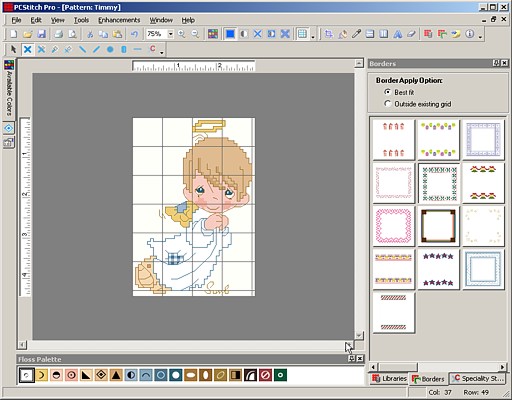
Task: Select the backslash backstitch line tool
Action: (x=82, y=49)
